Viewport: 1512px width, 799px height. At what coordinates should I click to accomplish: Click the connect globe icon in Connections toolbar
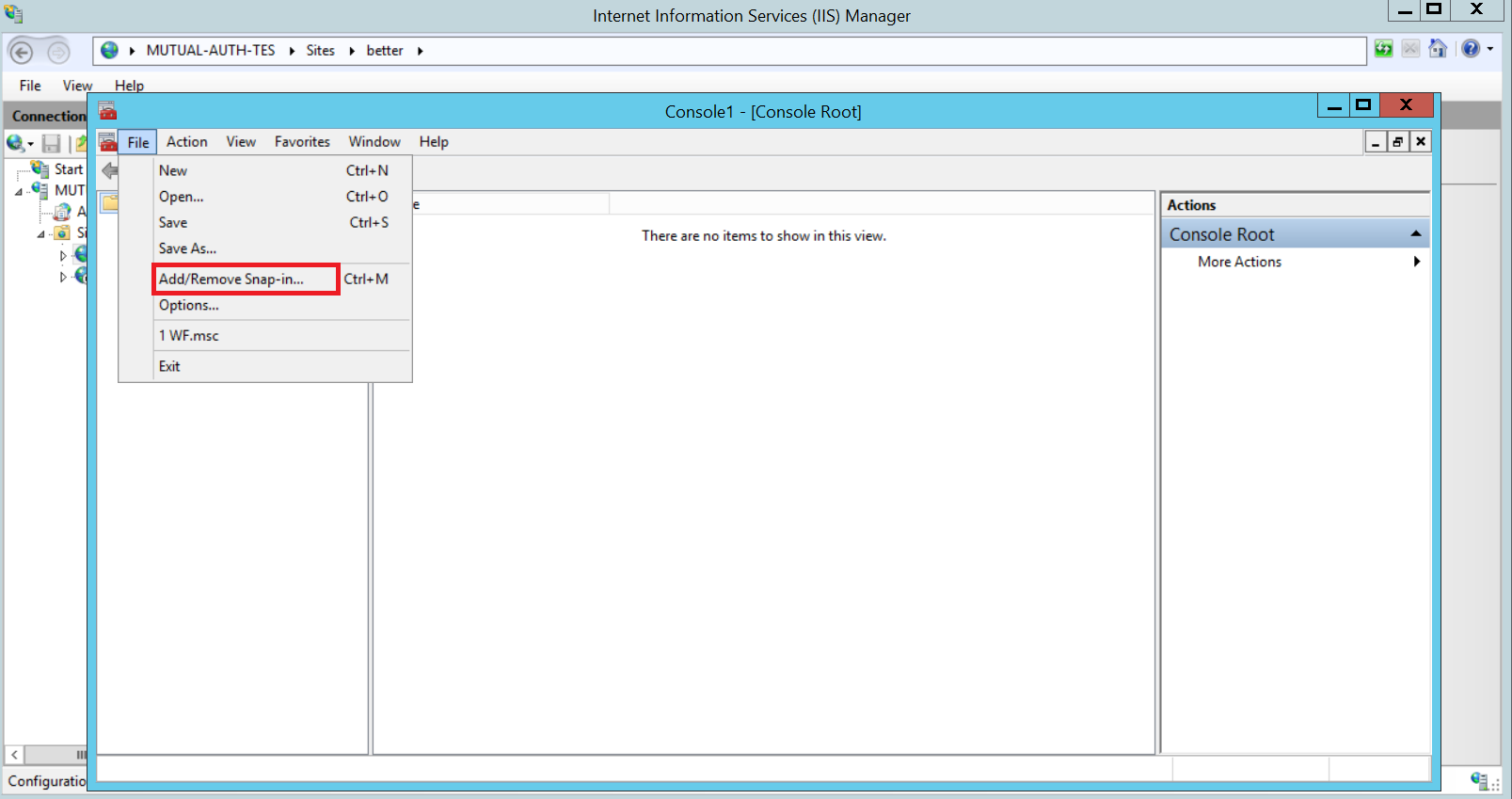click(x=15, y=143)
